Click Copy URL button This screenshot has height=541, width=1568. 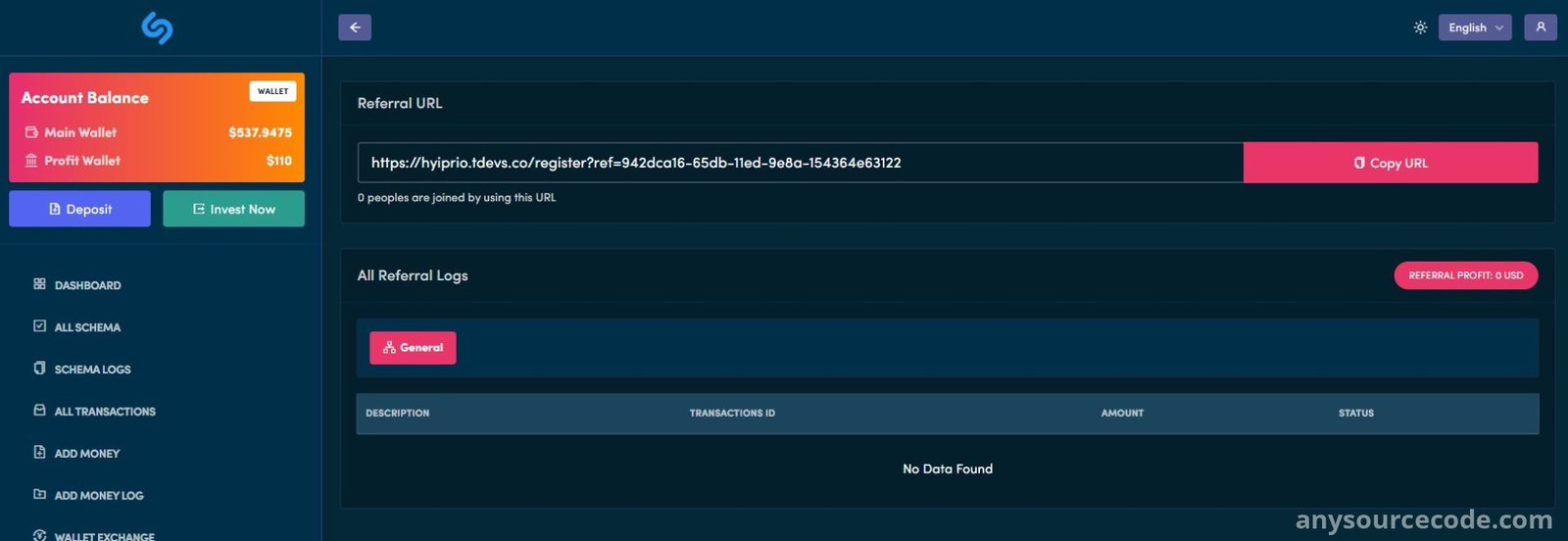1391,163
